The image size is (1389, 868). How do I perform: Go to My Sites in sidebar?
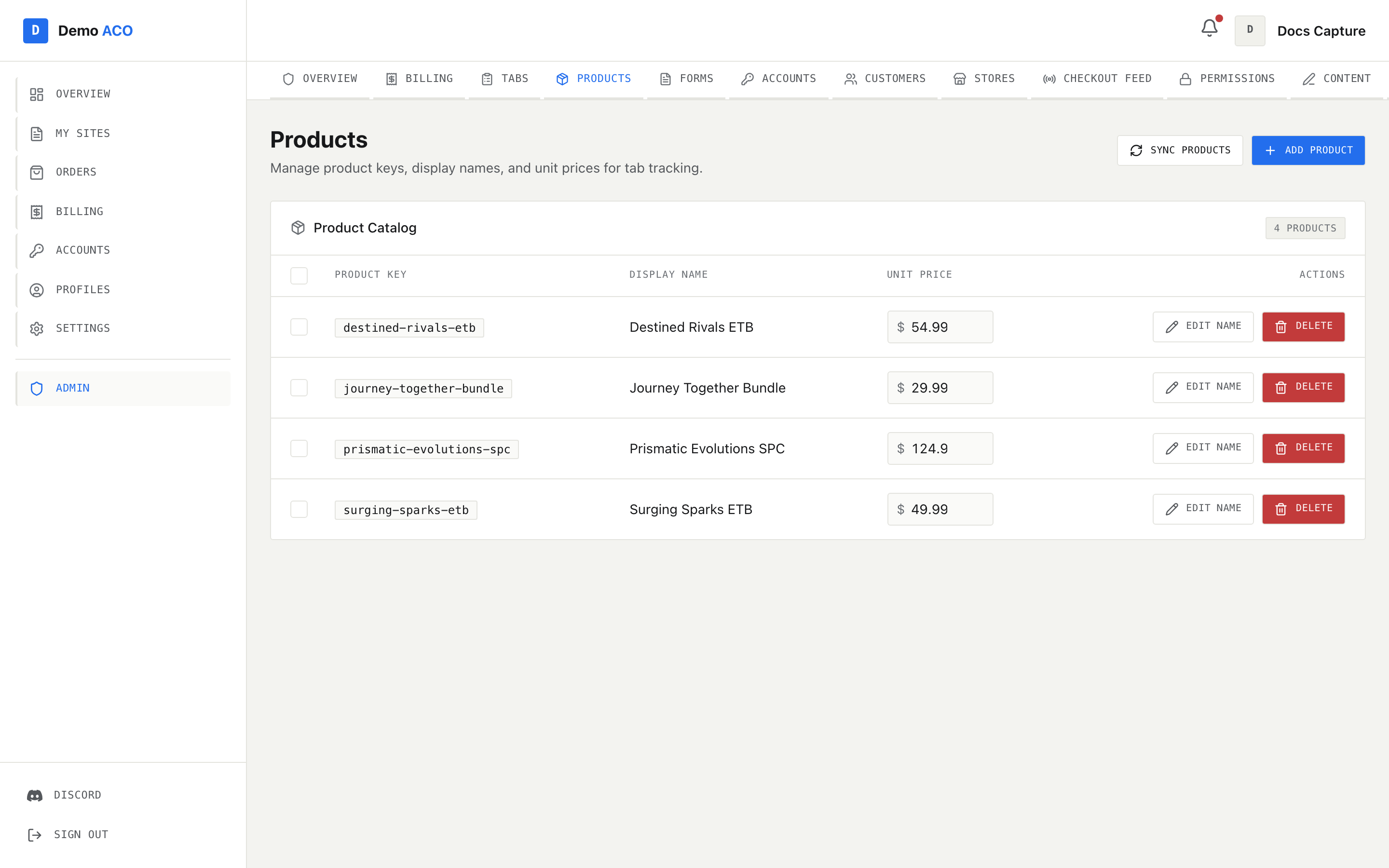[x=123, y=134]
